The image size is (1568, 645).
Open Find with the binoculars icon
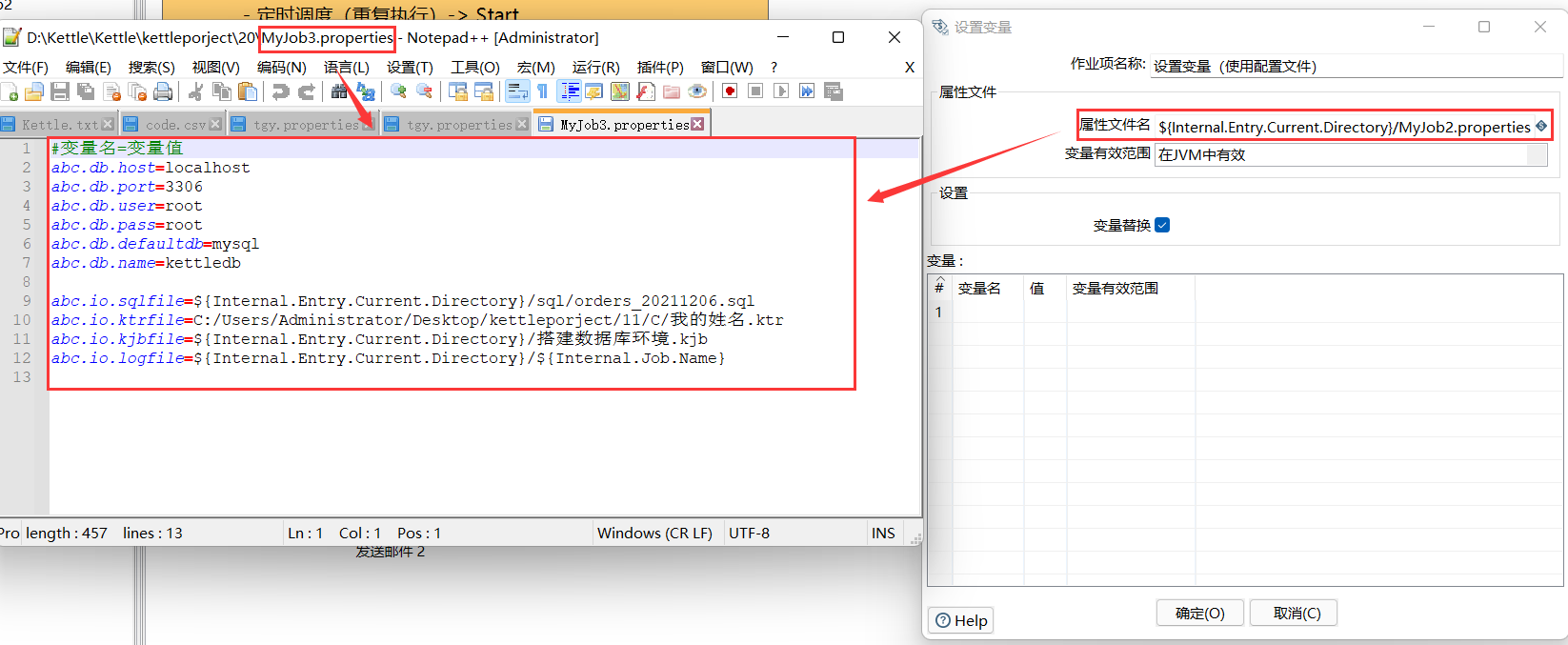click(x=339, y=91)
